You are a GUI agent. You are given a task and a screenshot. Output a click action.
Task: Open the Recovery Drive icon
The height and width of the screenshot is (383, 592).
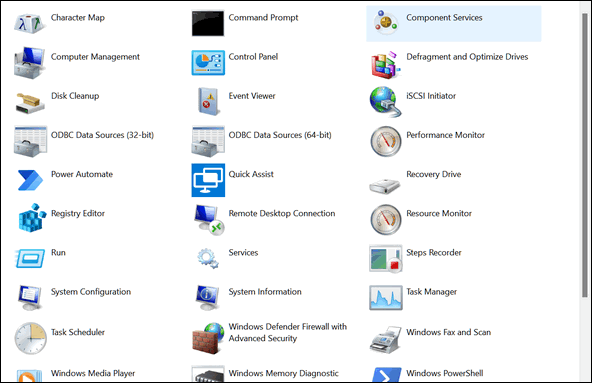pos(385,186)
